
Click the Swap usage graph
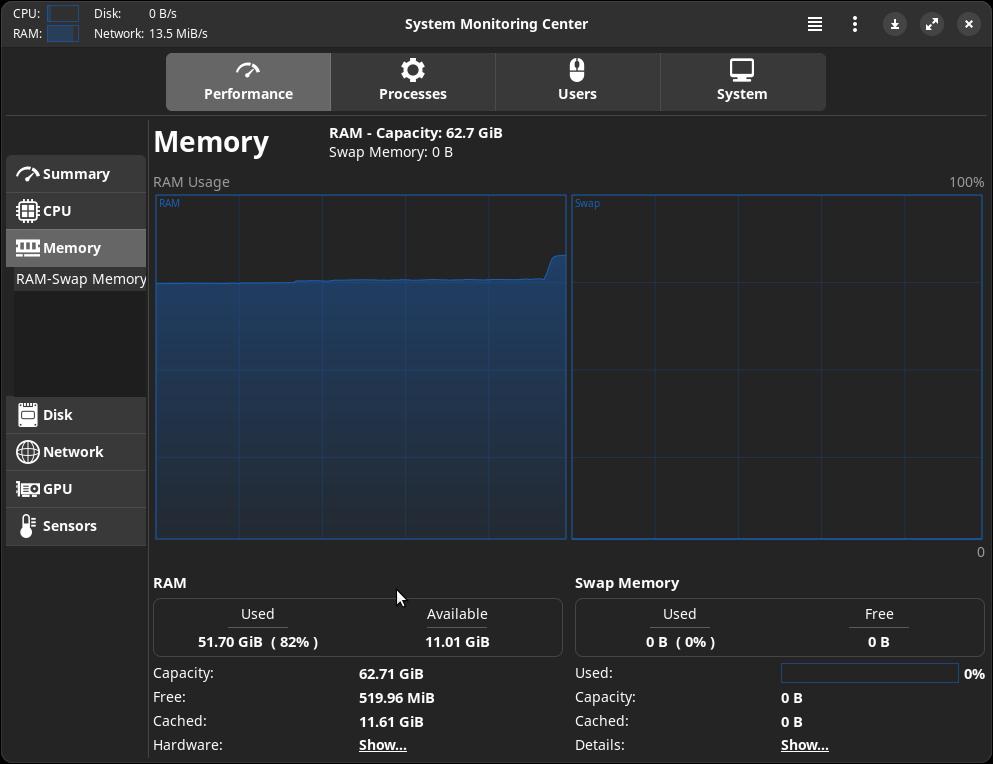pos(776,367)
